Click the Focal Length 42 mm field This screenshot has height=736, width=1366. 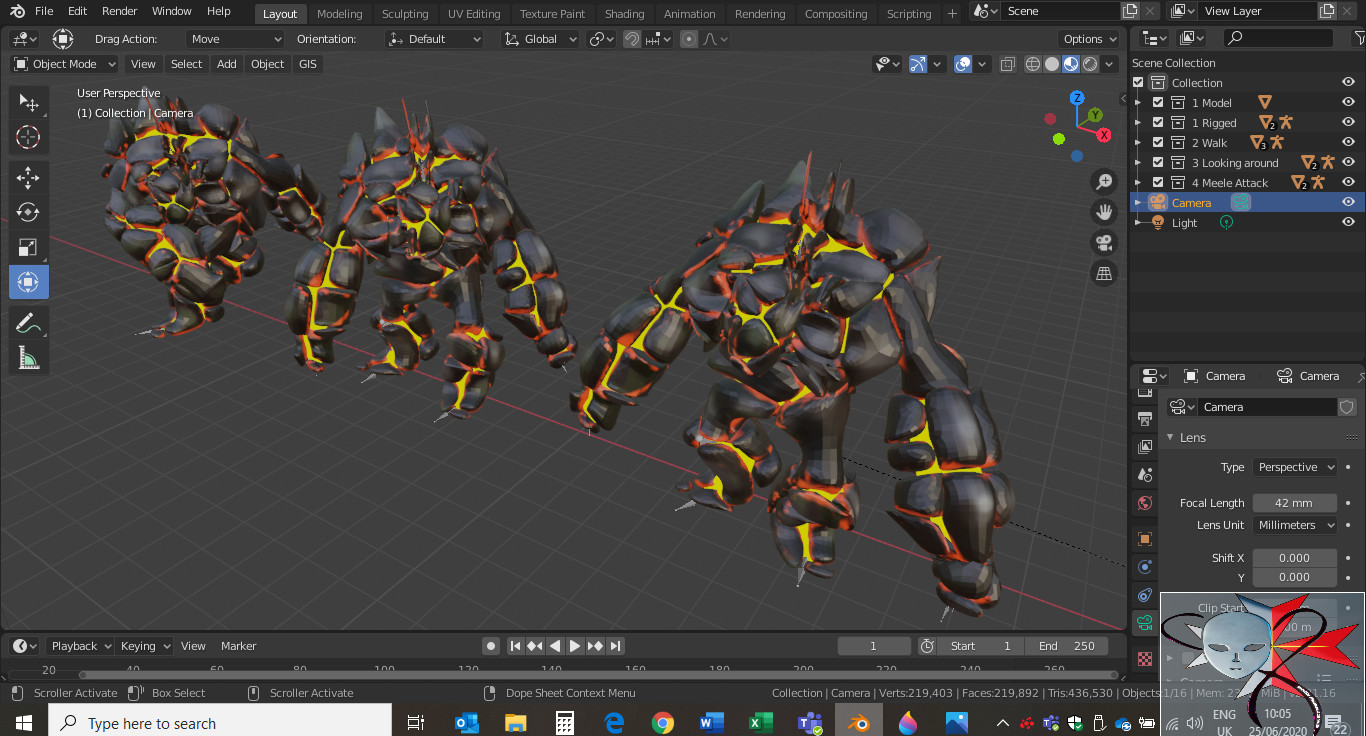point(1294,503)
